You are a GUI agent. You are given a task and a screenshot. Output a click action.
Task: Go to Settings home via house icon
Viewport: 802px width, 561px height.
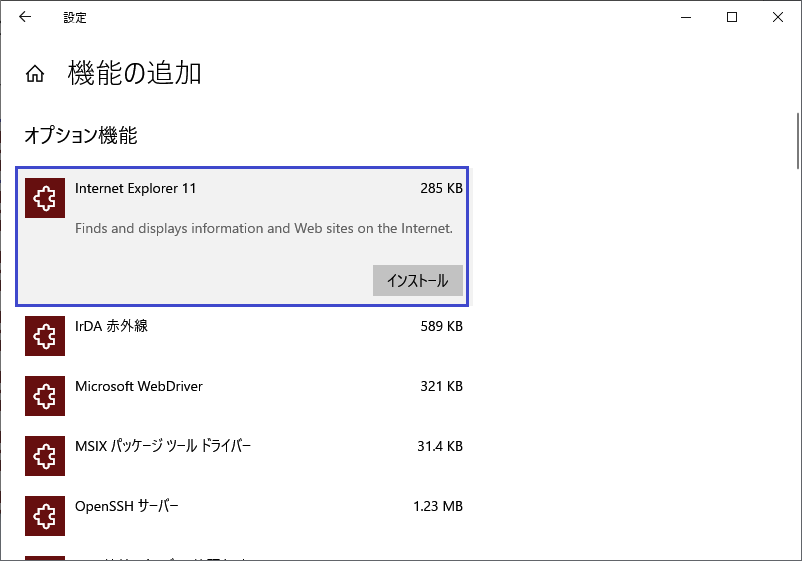pyautogui.click(x=35, y=74)
